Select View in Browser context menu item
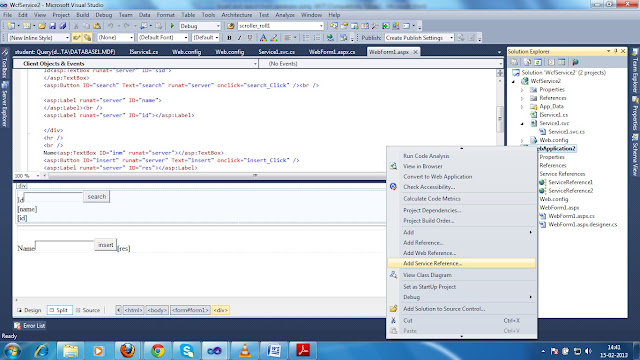The width and height of the screenshot is (640, 360). [462, 166]
